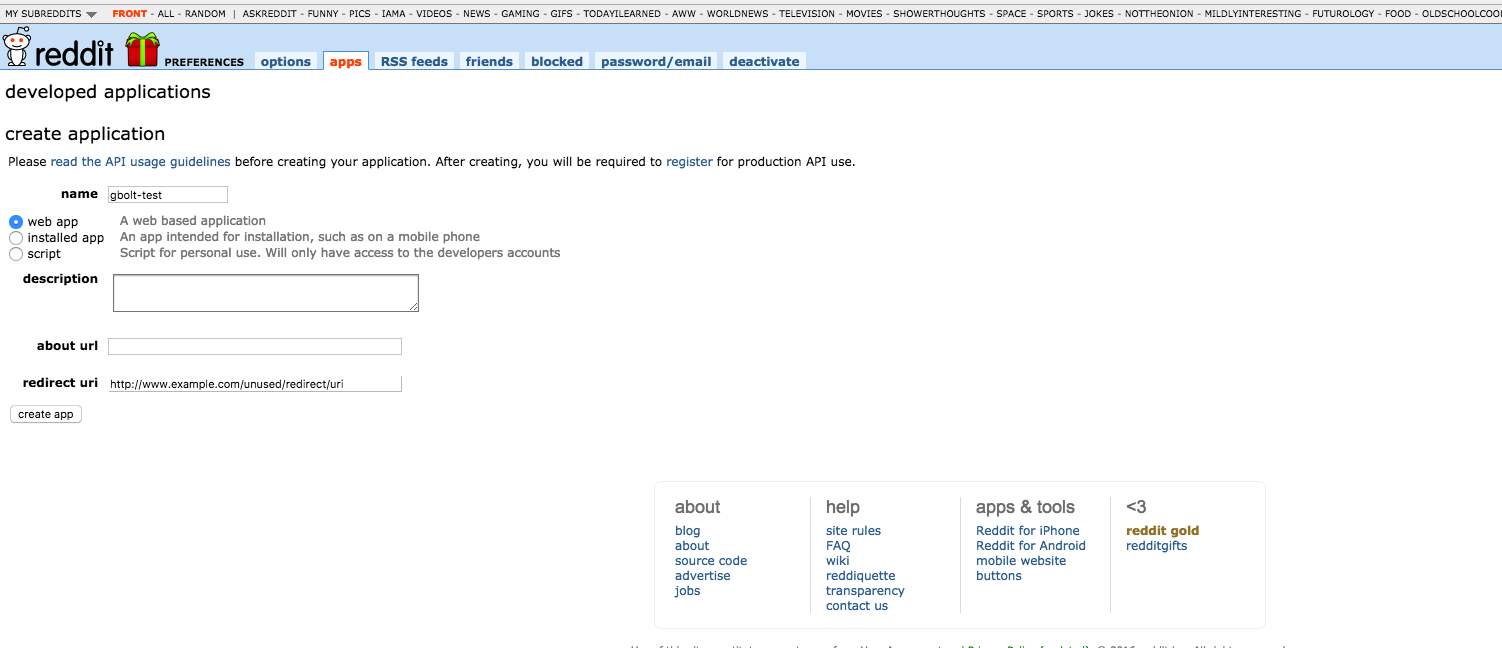Follow the register link
1502x648 pixels.
pos(689,161)
